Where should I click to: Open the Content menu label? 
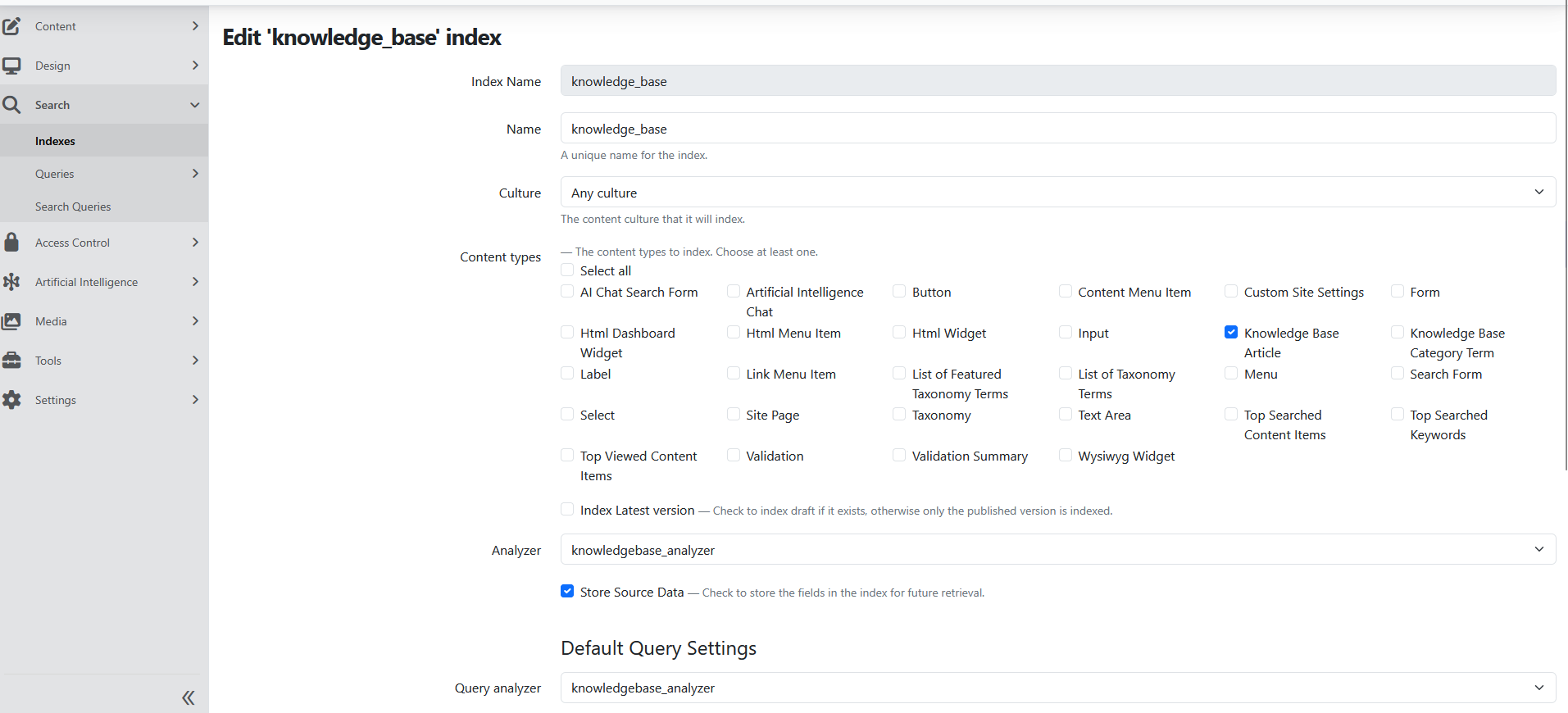coord(56,26)
